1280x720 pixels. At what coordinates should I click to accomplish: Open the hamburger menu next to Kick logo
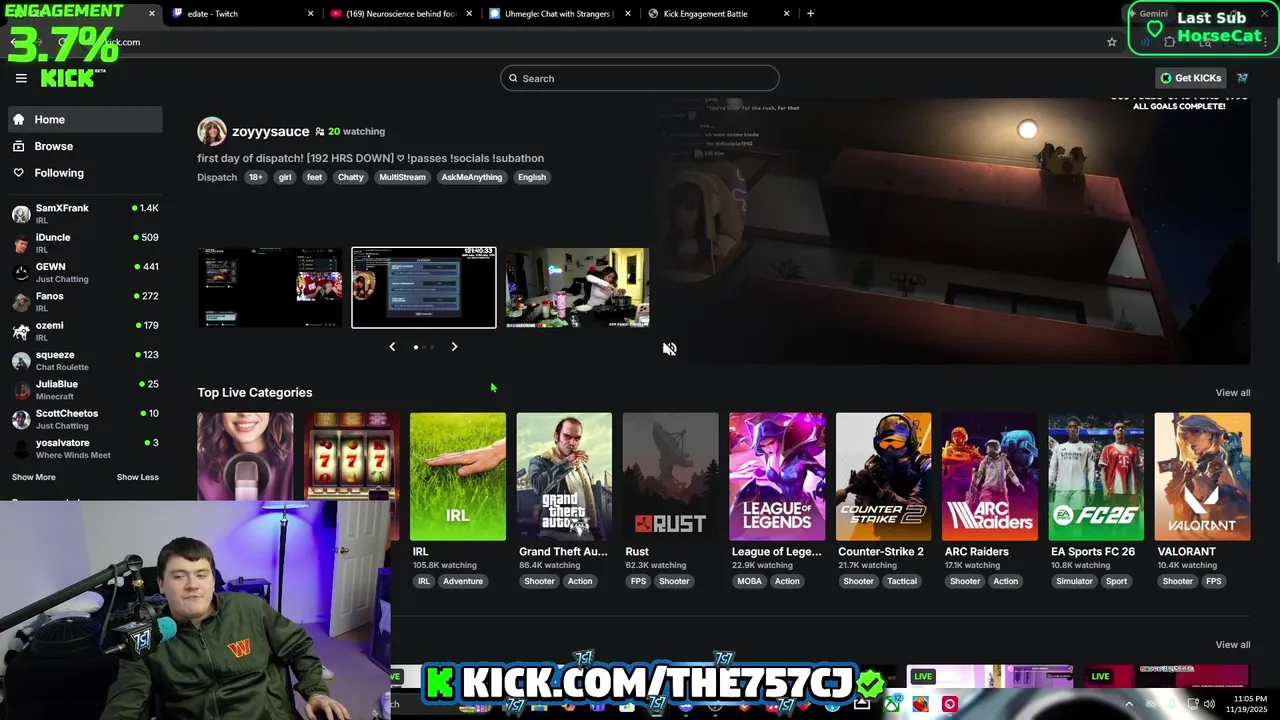tap(21, 78)
